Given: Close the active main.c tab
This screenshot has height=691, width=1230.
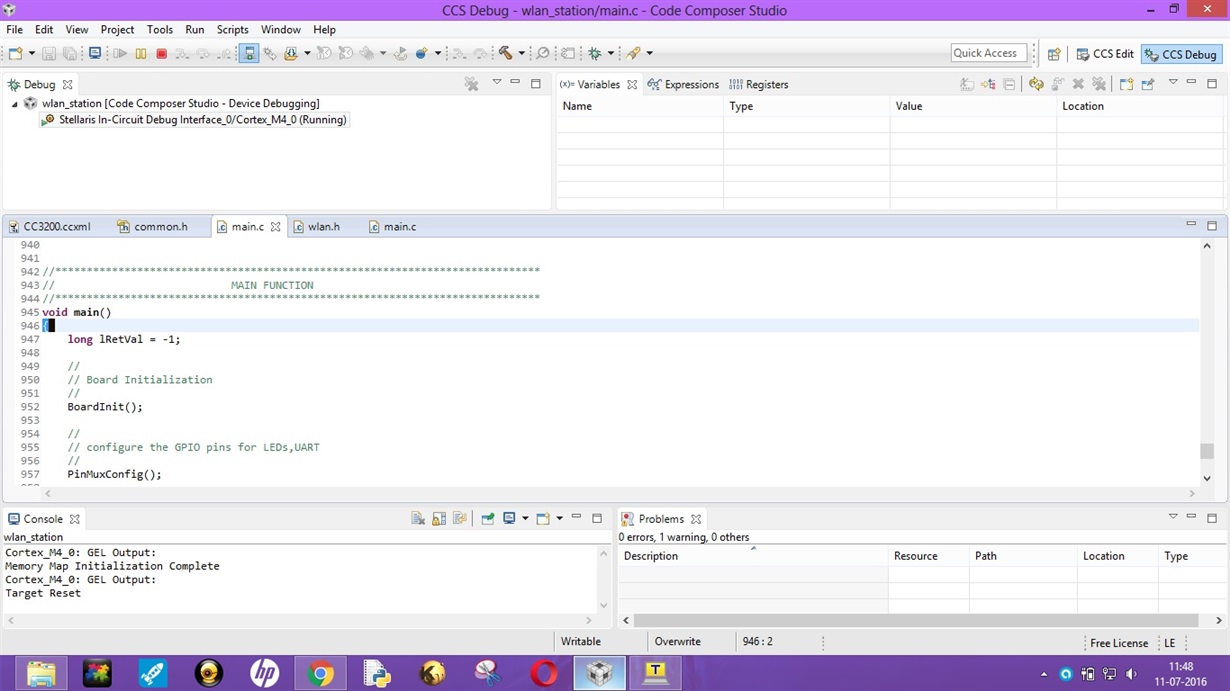Looking at the screenshot, I should point(276,227).
